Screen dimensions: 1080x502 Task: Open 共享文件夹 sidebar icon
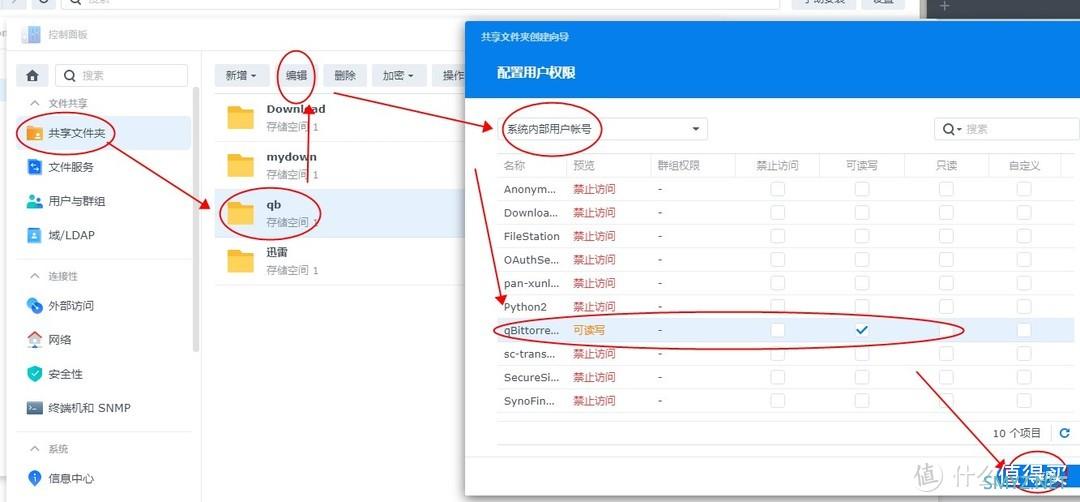tap(34, 133)
